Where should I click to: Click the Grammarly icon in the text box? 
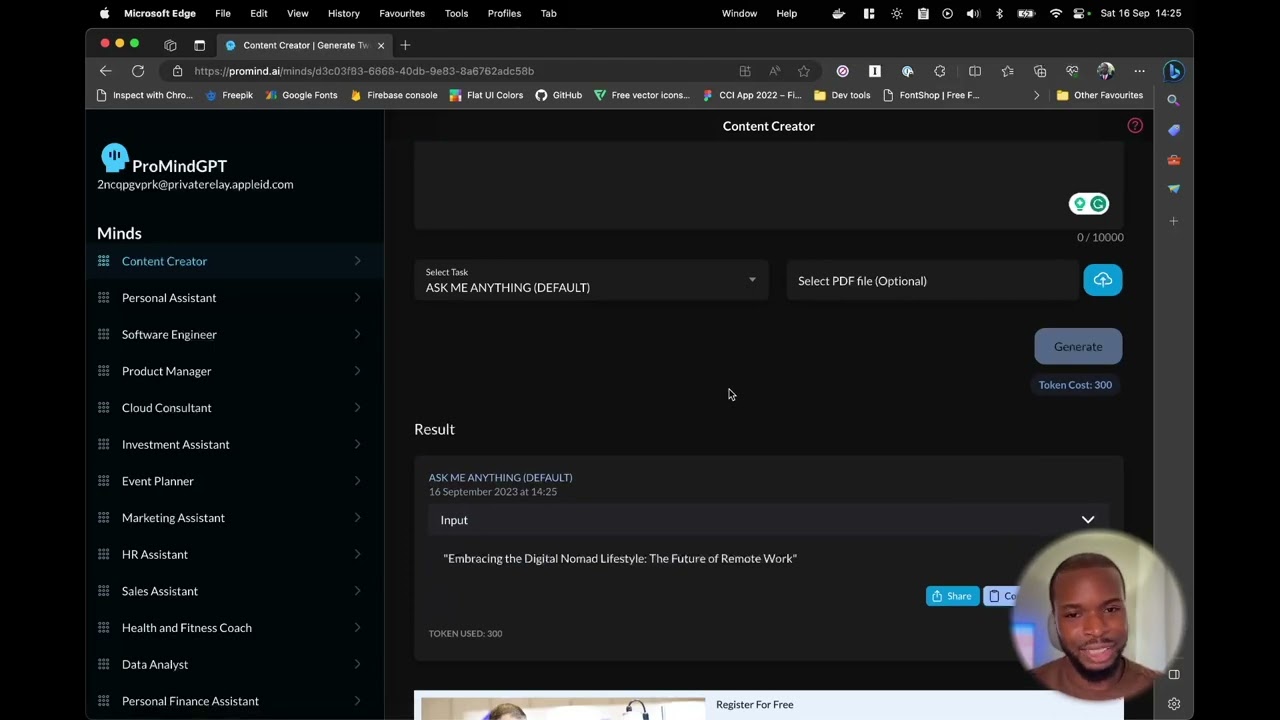1099,204
